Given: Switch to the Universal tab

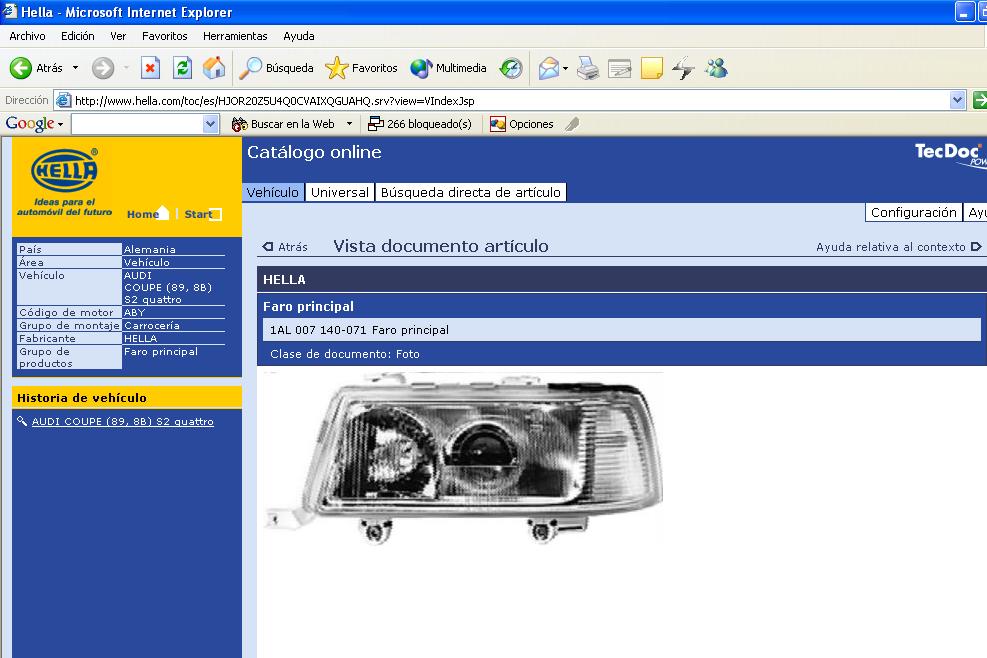Looking at the screenshot, I should (x=340, y=193).
